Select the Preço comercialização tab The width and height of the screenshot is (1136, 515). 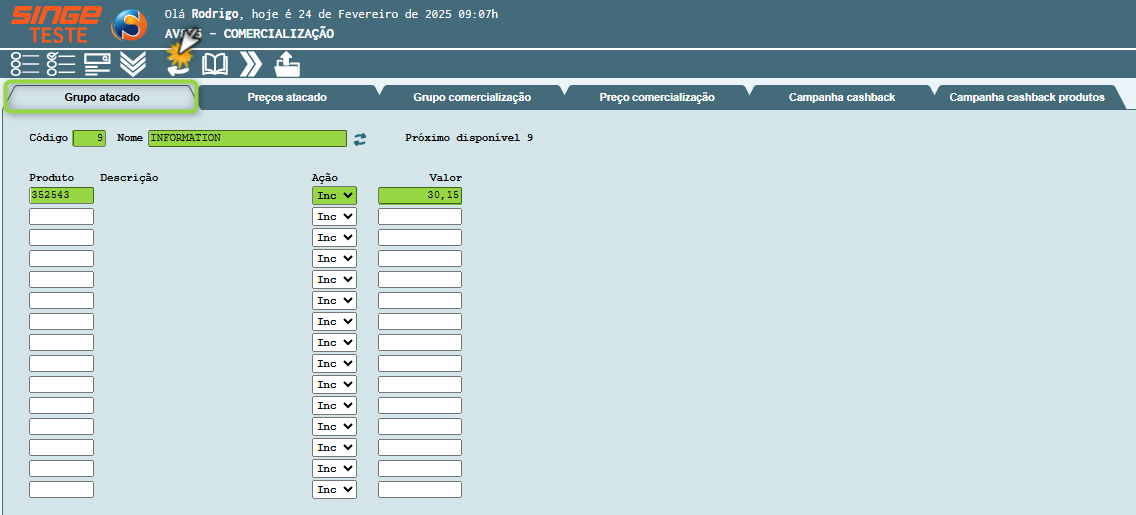click(x=656, y=97)
